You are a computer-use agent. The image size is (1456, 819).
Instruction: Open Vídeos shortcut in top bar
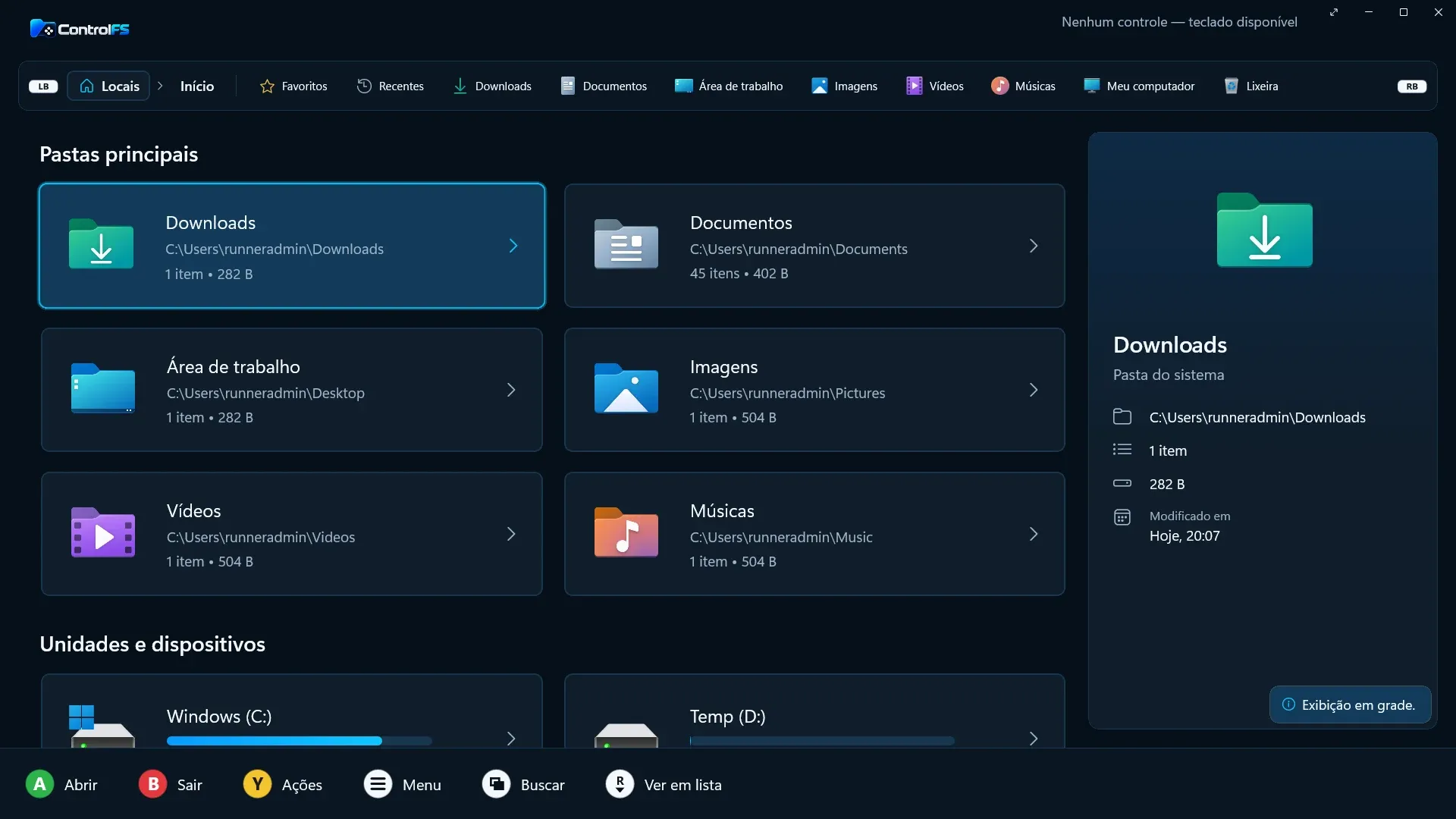click(x=935, y=86)
